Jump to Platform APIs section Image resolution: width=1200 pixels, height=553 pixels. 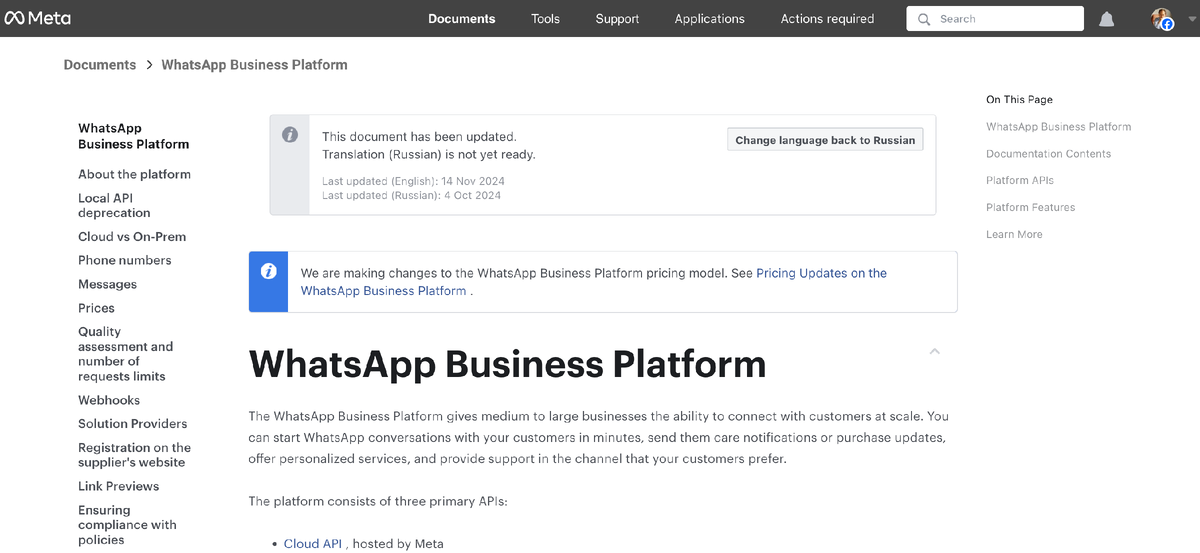[1020, 181]
